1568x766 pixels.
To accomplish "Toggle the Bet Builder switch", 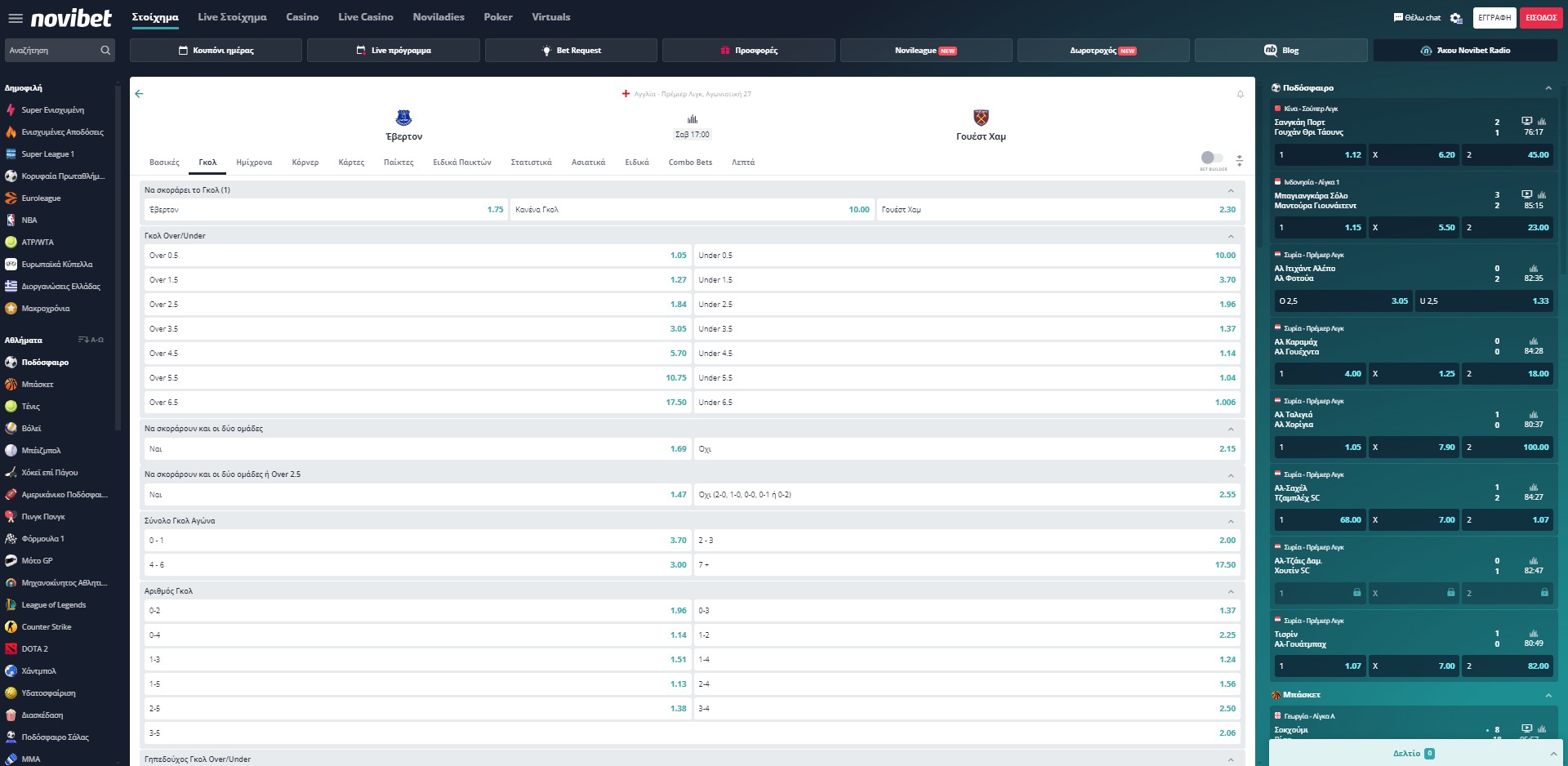I will [x=1212, y=158].
